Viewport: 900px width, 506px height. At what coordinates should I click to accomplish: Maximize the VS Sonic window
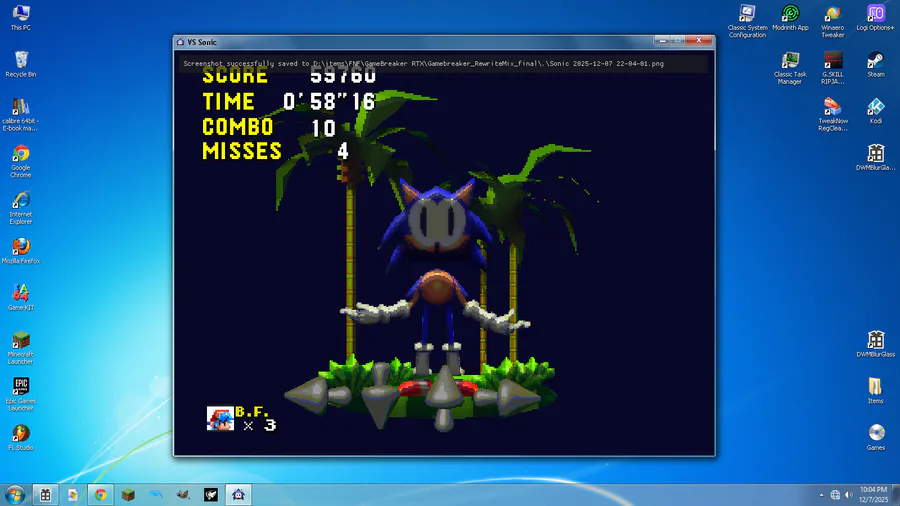[678, 40]
